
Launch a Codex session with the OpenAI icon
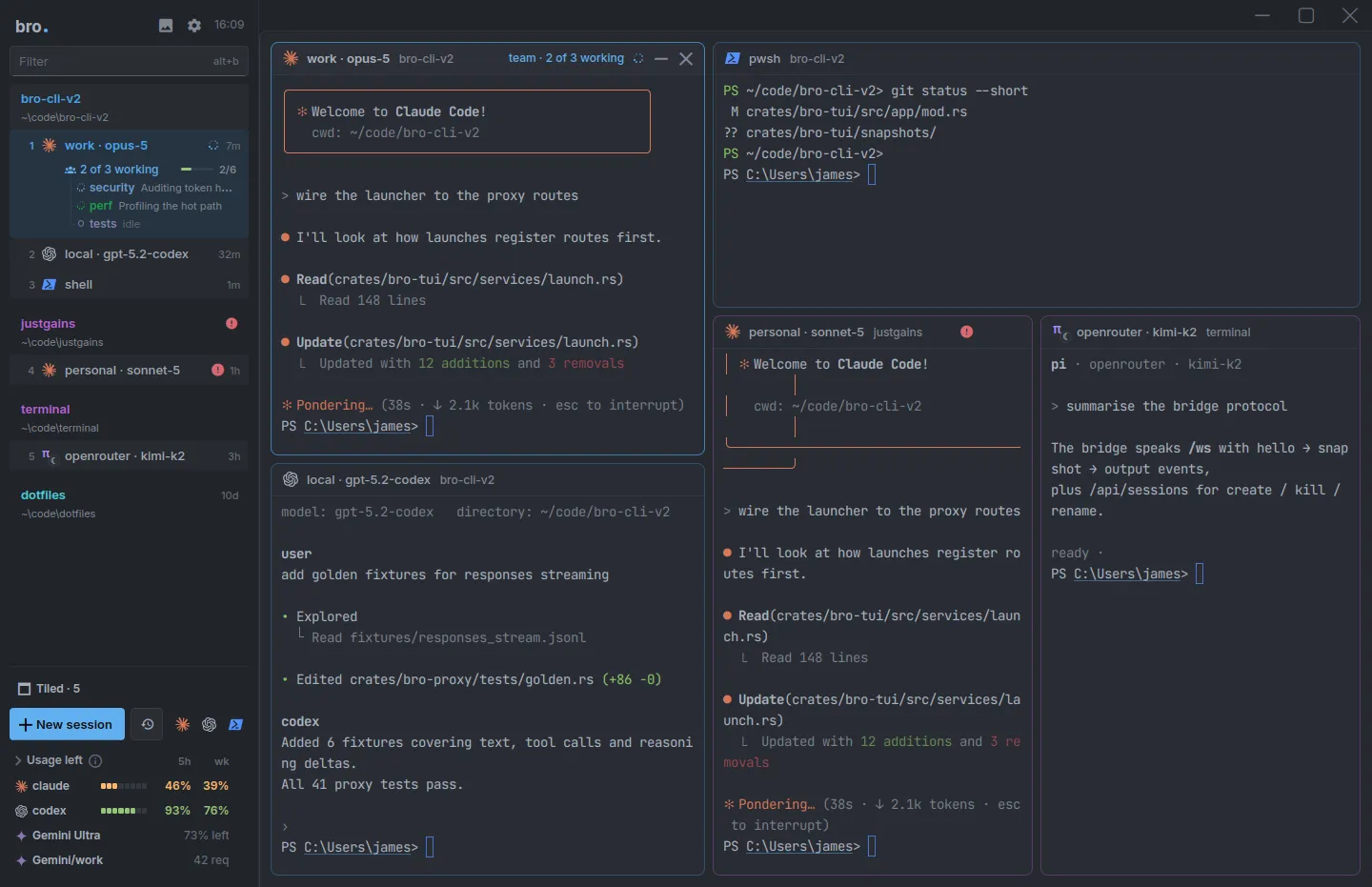(x=210, y=725)
